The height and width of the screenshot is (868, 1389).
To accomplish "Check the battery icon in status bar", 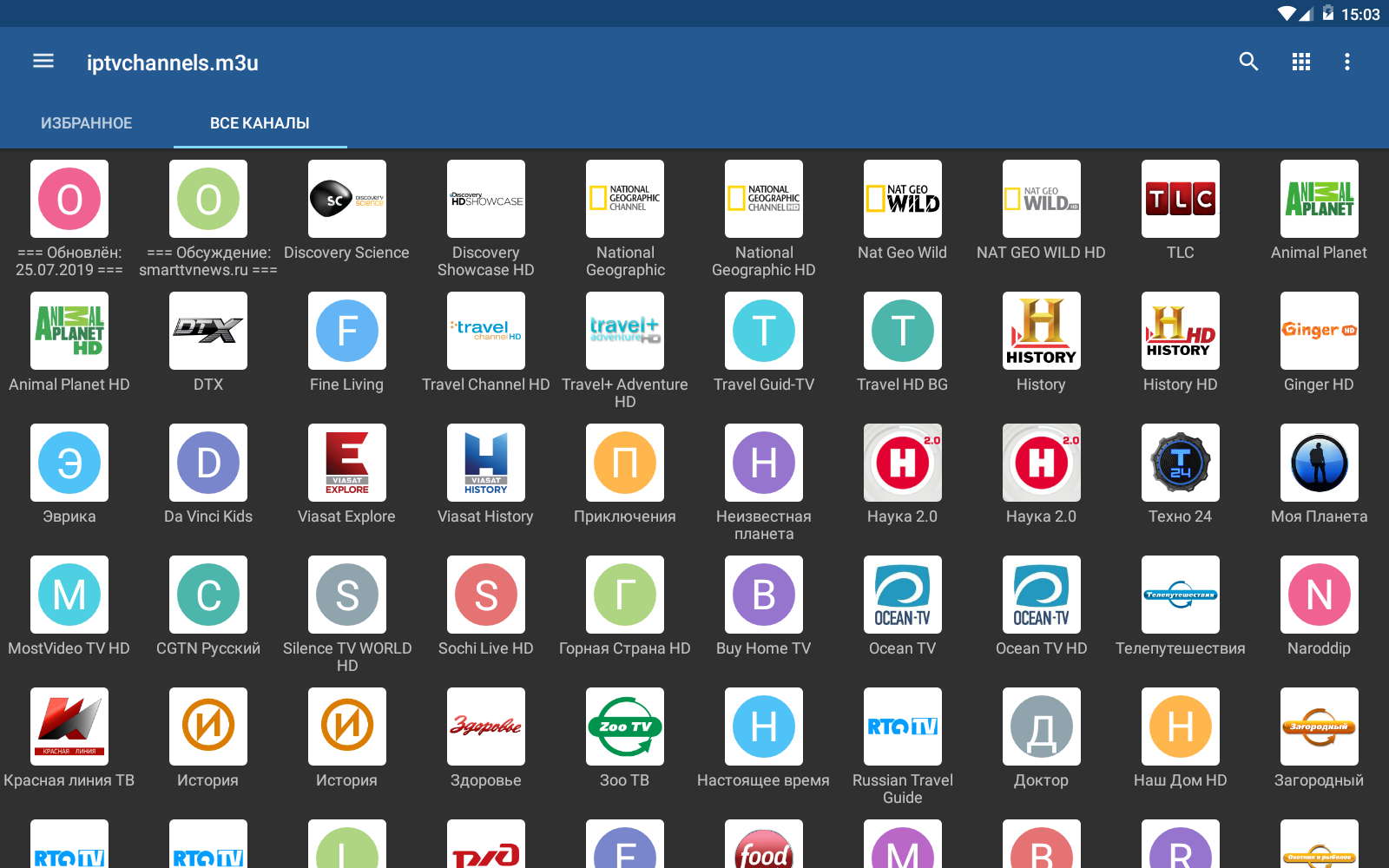I will (1327, 13).
